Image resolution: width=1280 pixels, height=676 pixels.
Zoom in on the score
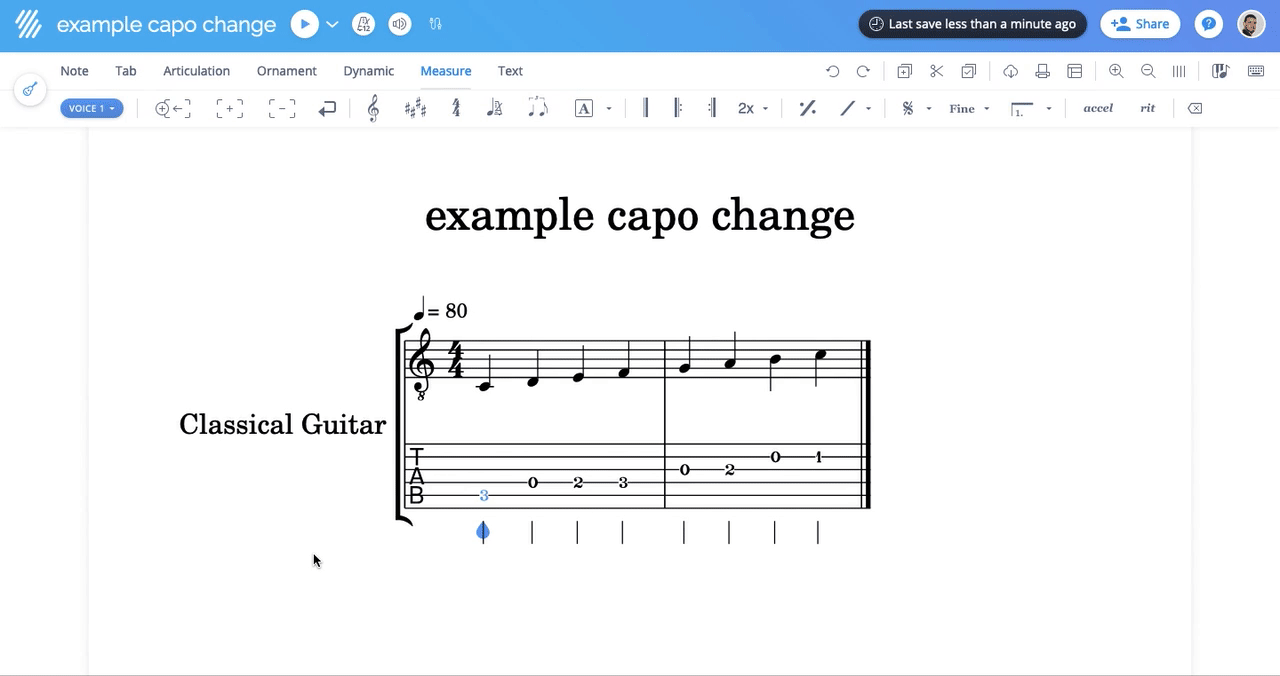coord(1116,71)
